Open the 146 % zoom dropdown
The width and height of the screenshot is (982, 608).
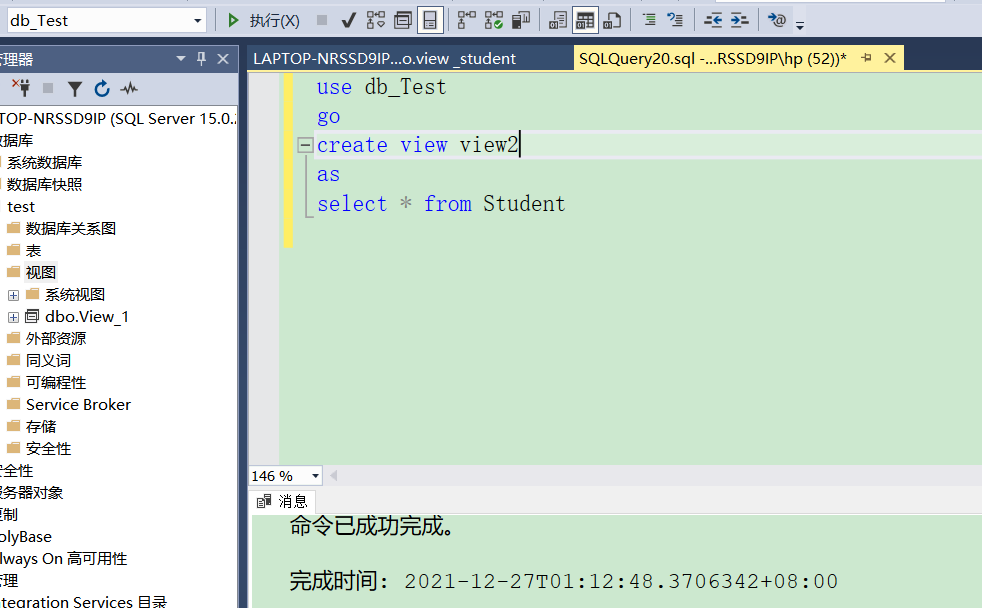pos(315,477)
